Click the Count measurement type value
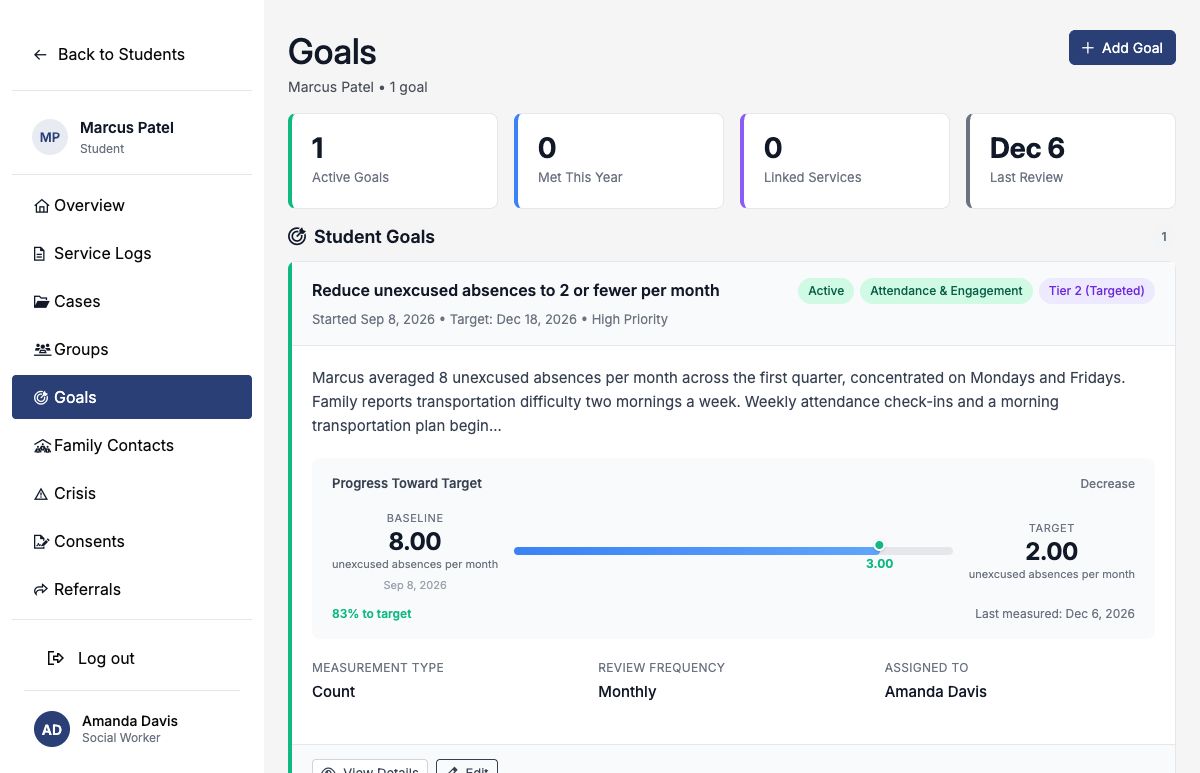Viewport: 1200px width, 773px height. click(x=334, y=692)
